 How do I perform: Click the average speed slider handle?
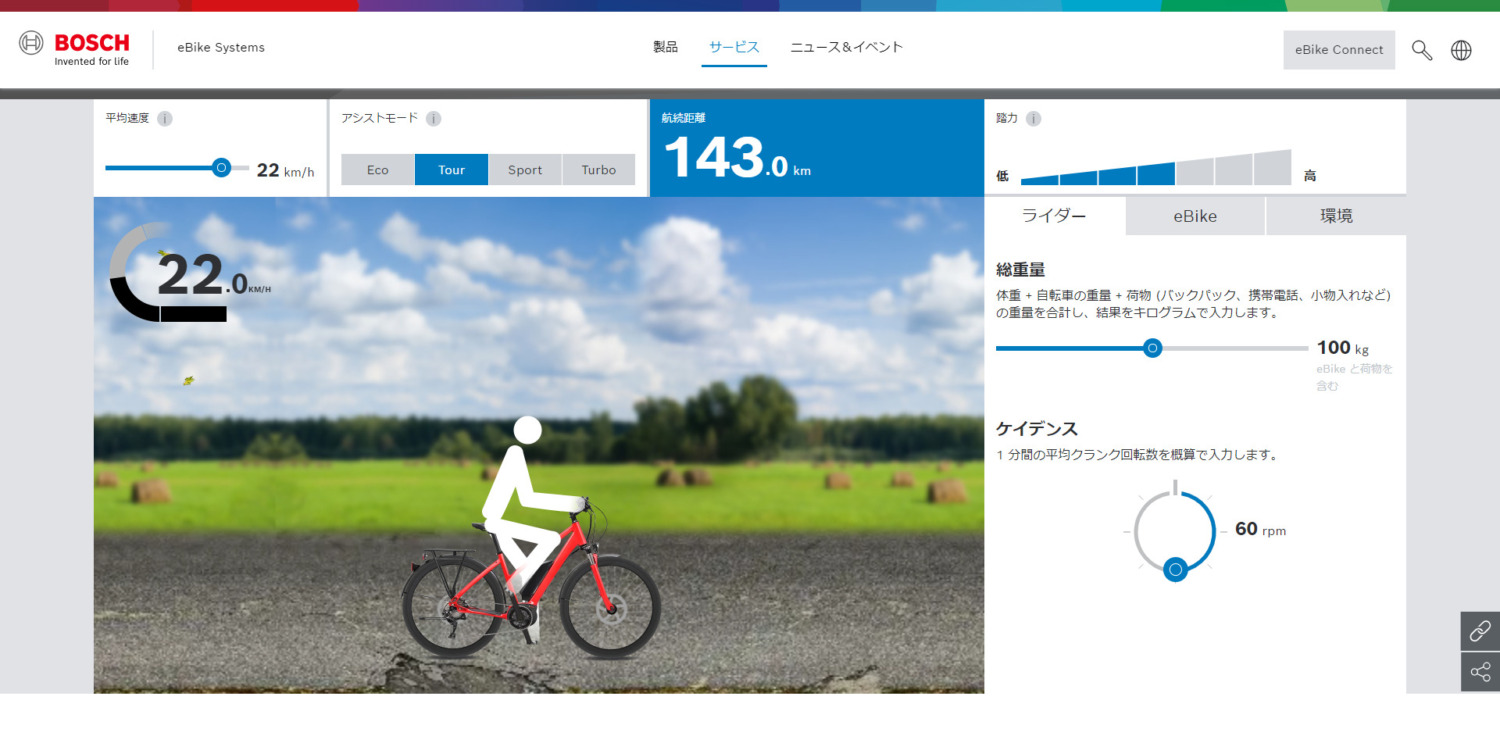point(222,168)
